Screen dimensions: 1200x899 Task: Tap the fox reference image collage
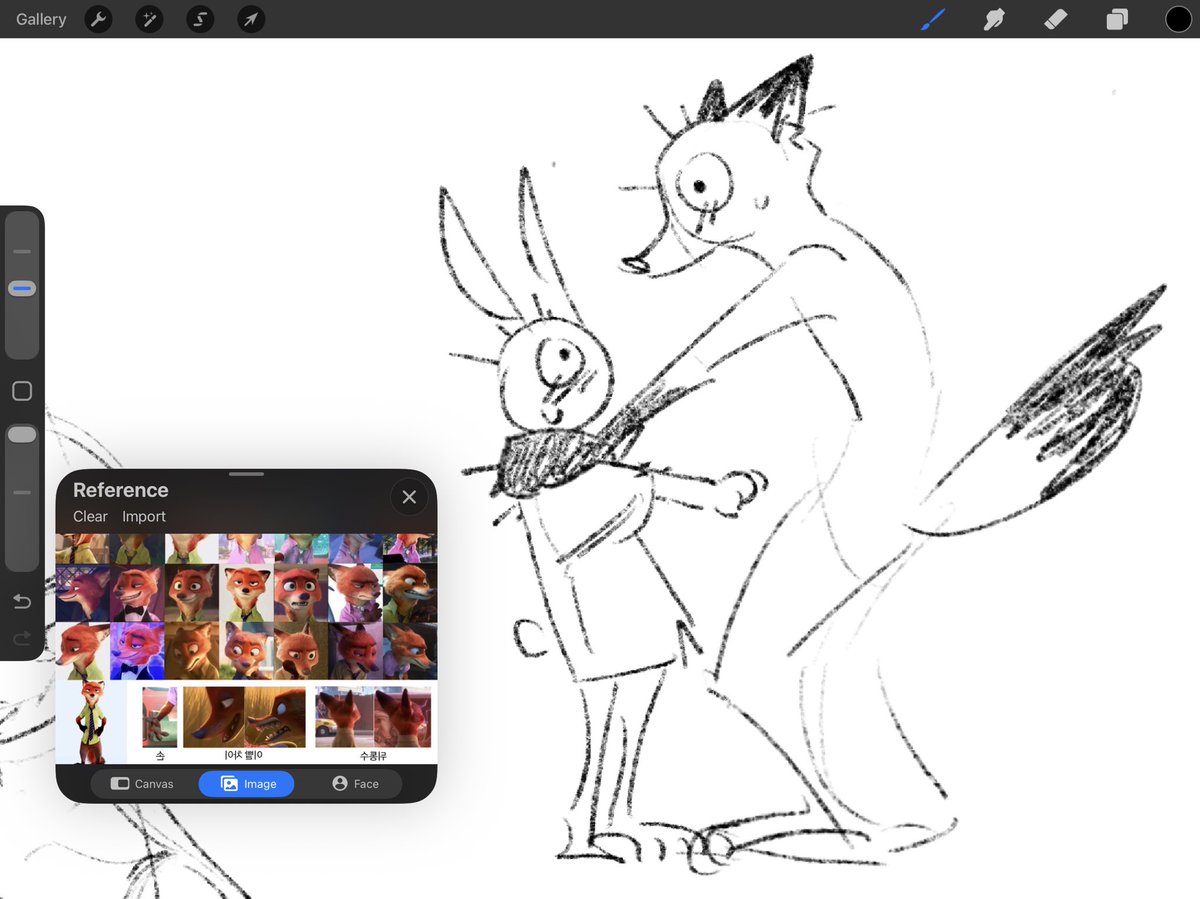pyautogui.click(x=246, y=648)
